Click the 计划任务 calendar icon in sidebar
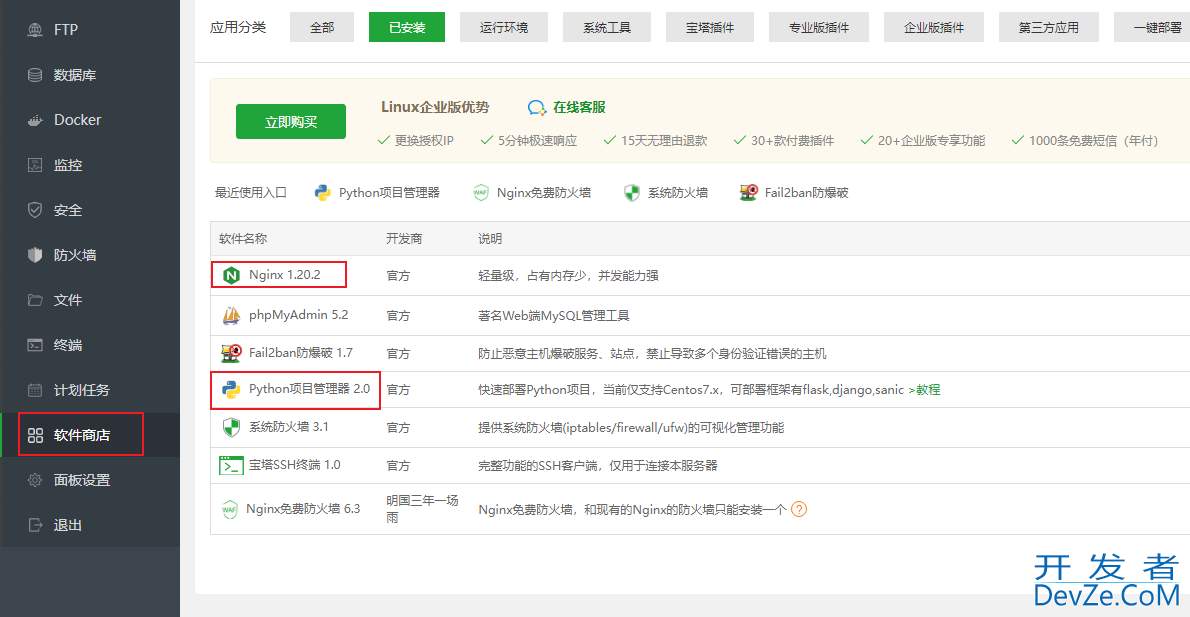This screenshot has height=617, width=1190. 35,390
